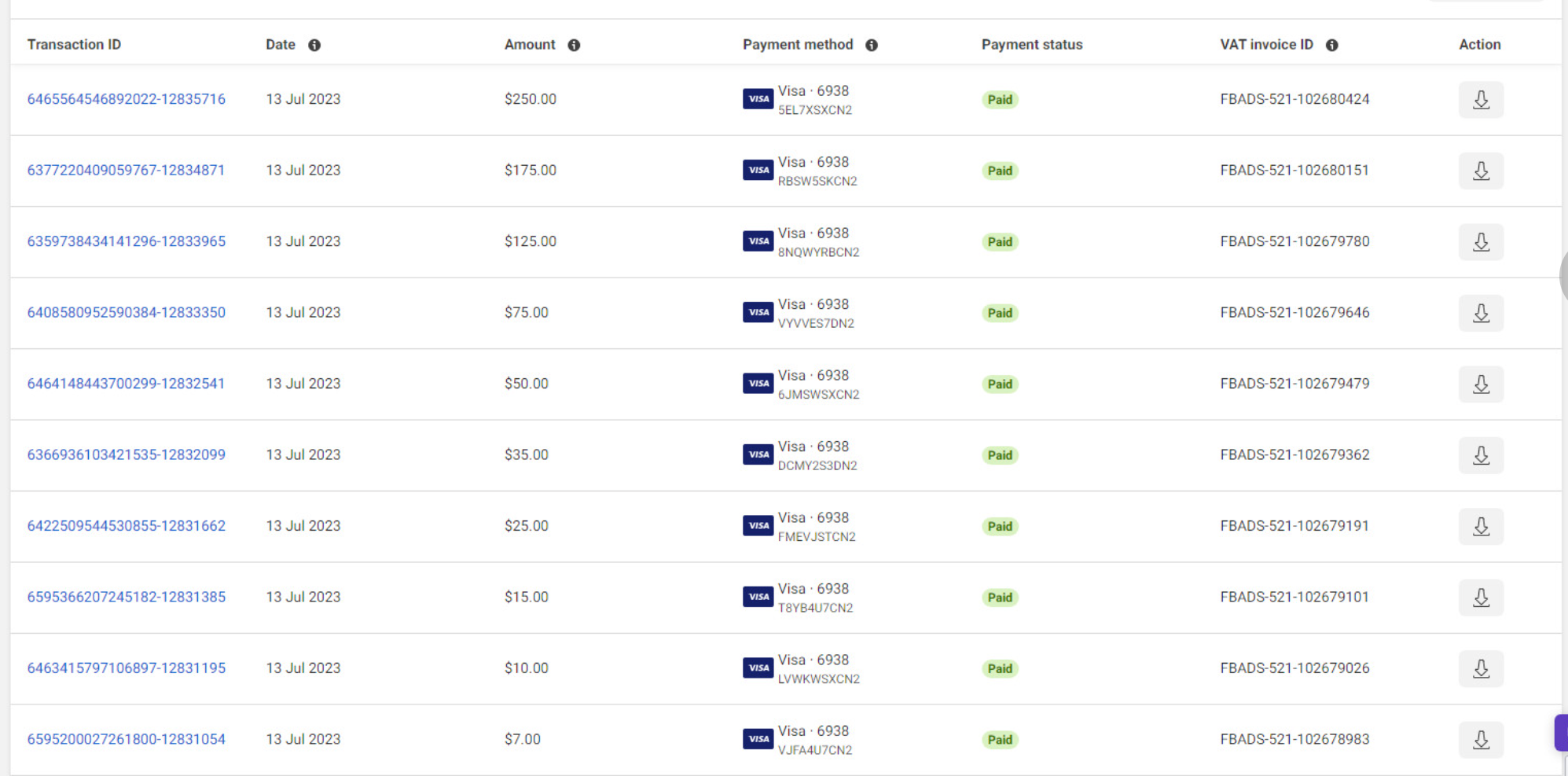The width and height of the screenshot is (1568, 776).
Task: Click the Transaction ID column header
Action: pos(74,45)
